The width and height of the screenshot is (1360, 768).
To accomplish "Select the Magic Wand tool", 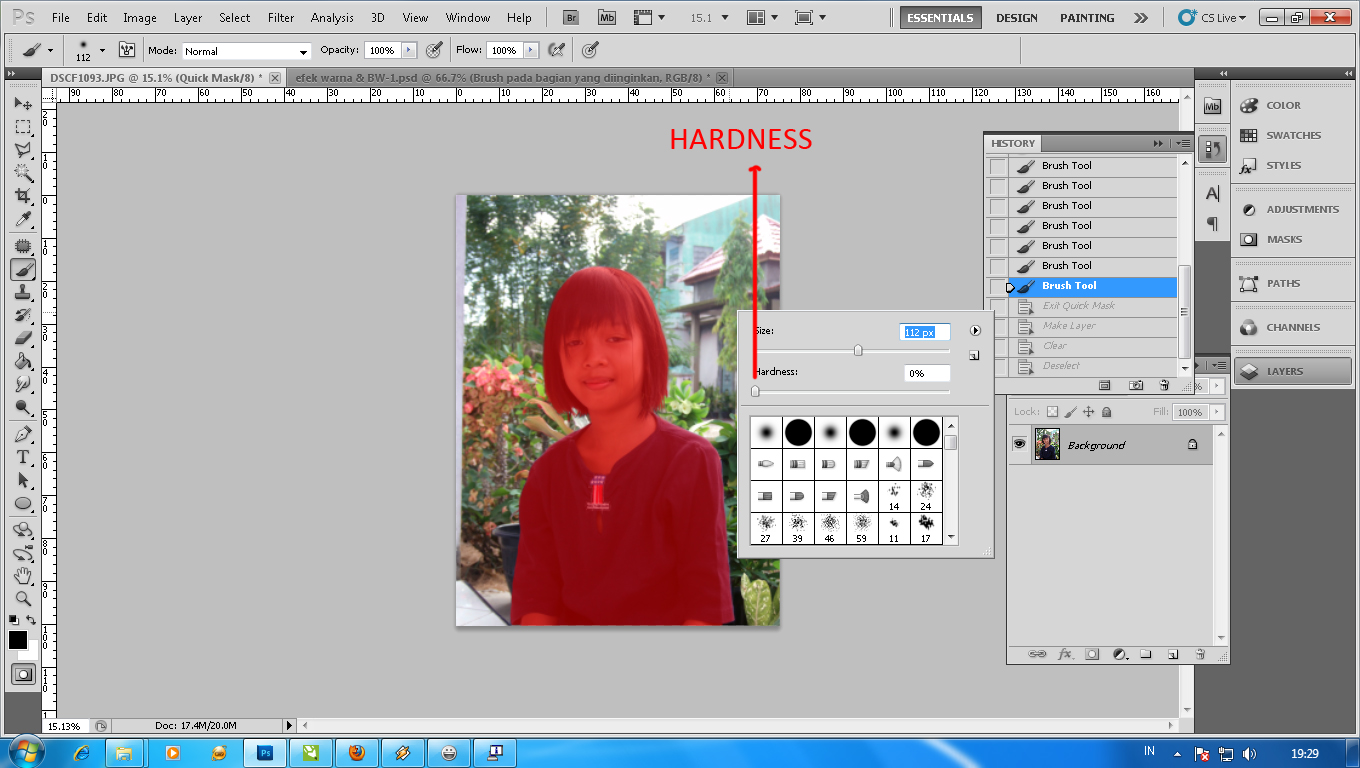I will (x=23, y=173).
